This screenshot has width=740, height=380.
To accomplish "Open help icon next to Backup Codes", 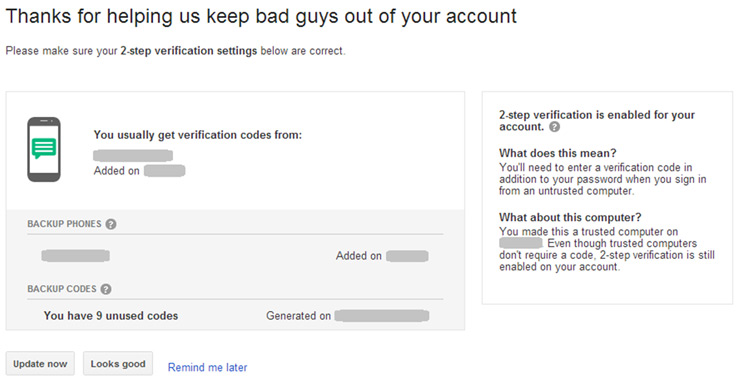I will 106,289.
